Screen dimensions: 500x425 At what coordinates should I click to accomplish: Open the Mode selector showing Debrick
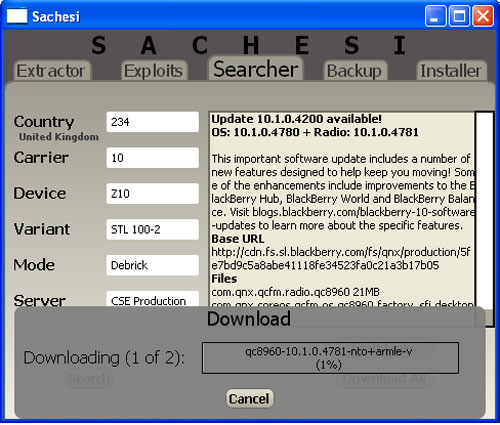pyautogui.click(x=152, y=265)
